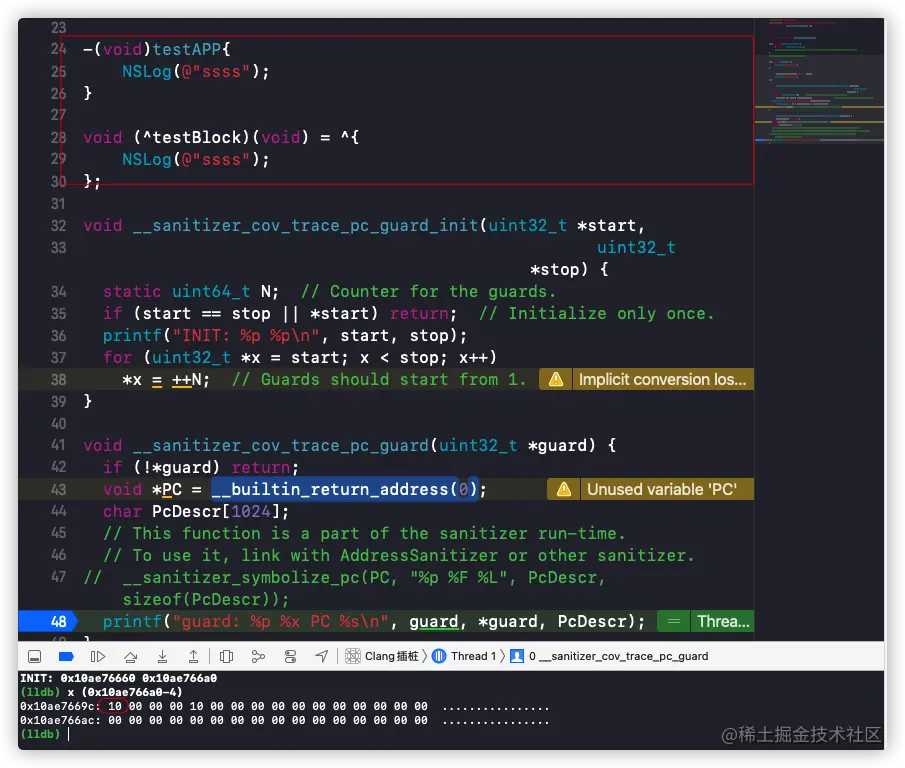Continue program execution
905x768 pixels.
coord(98,657)
